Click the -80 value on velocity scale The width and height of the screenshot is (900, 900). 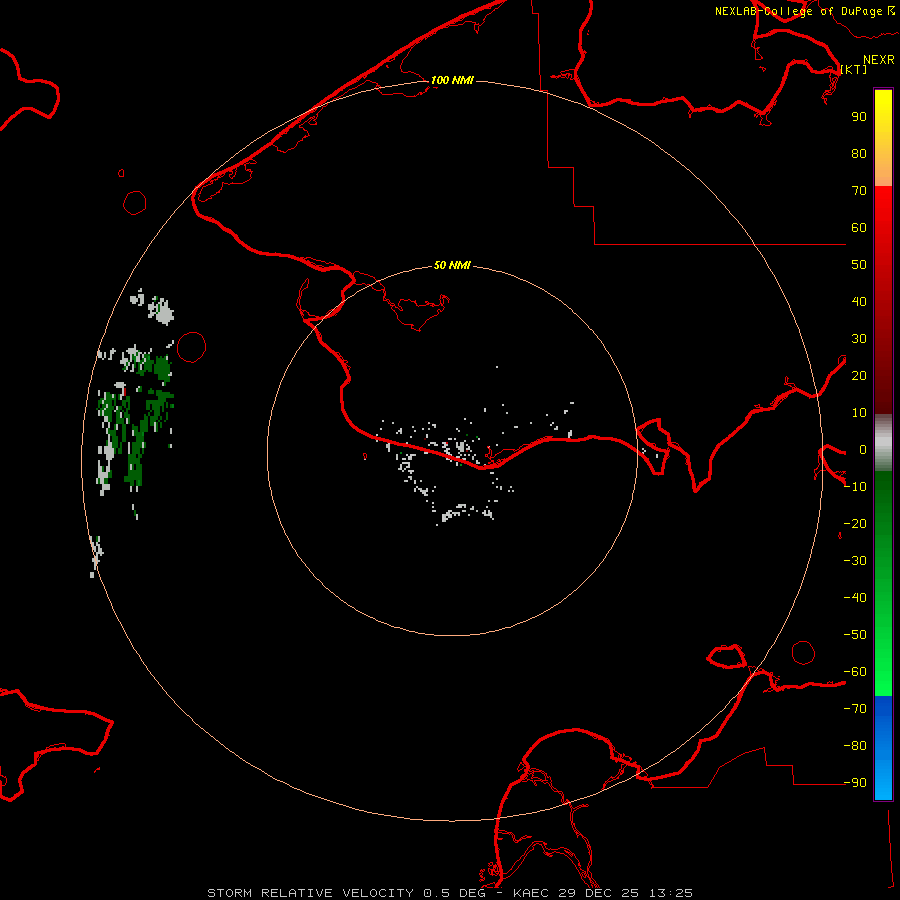pos(855,746)
